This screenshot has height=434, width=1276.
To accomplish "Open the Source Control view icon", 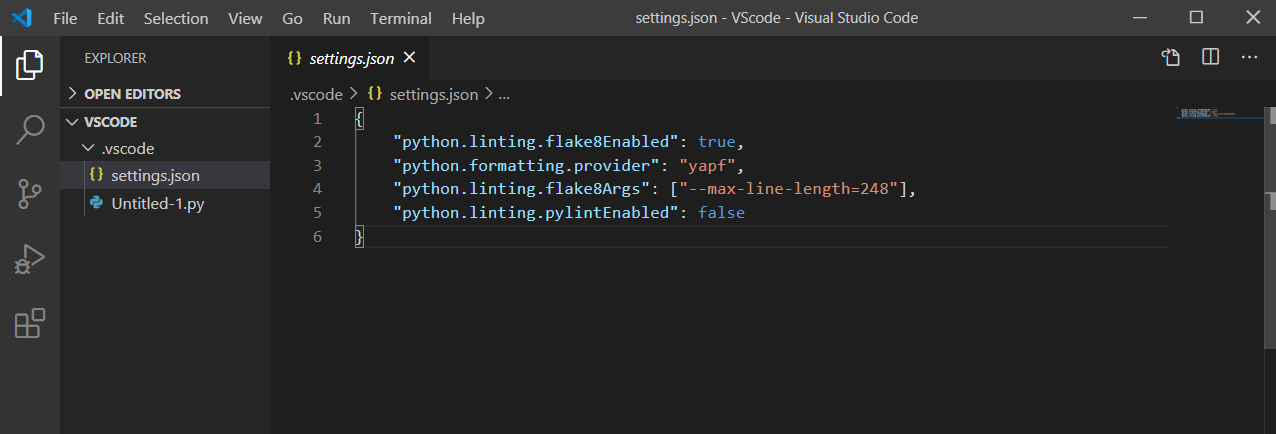I will pyautogui.click(x=30, y=194).
